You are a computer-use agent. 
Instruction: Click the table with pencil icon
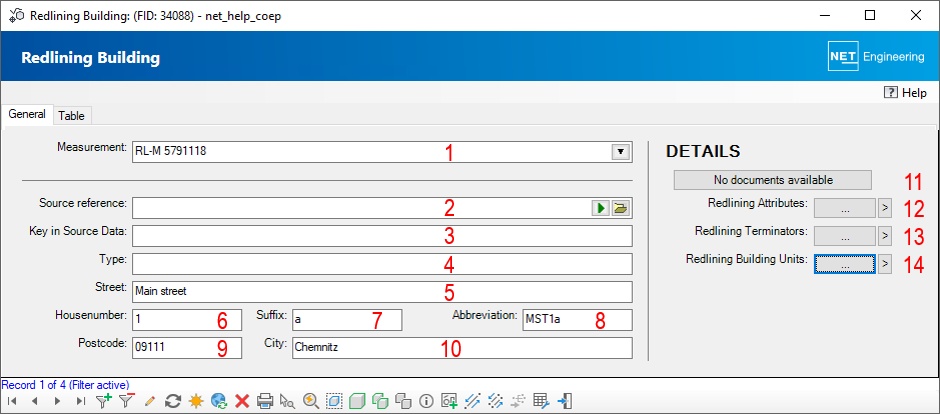coord(541,401)
